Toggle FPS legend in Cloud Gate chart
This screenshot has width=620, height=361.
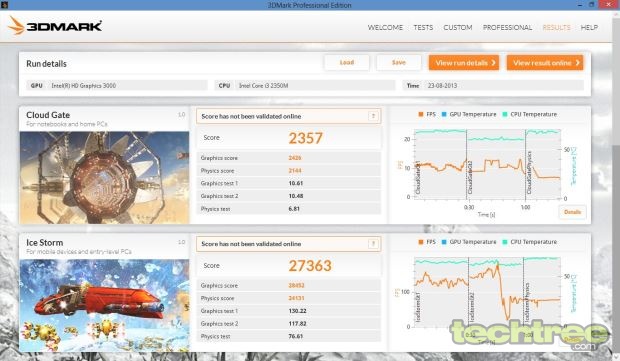click(427, 114)
